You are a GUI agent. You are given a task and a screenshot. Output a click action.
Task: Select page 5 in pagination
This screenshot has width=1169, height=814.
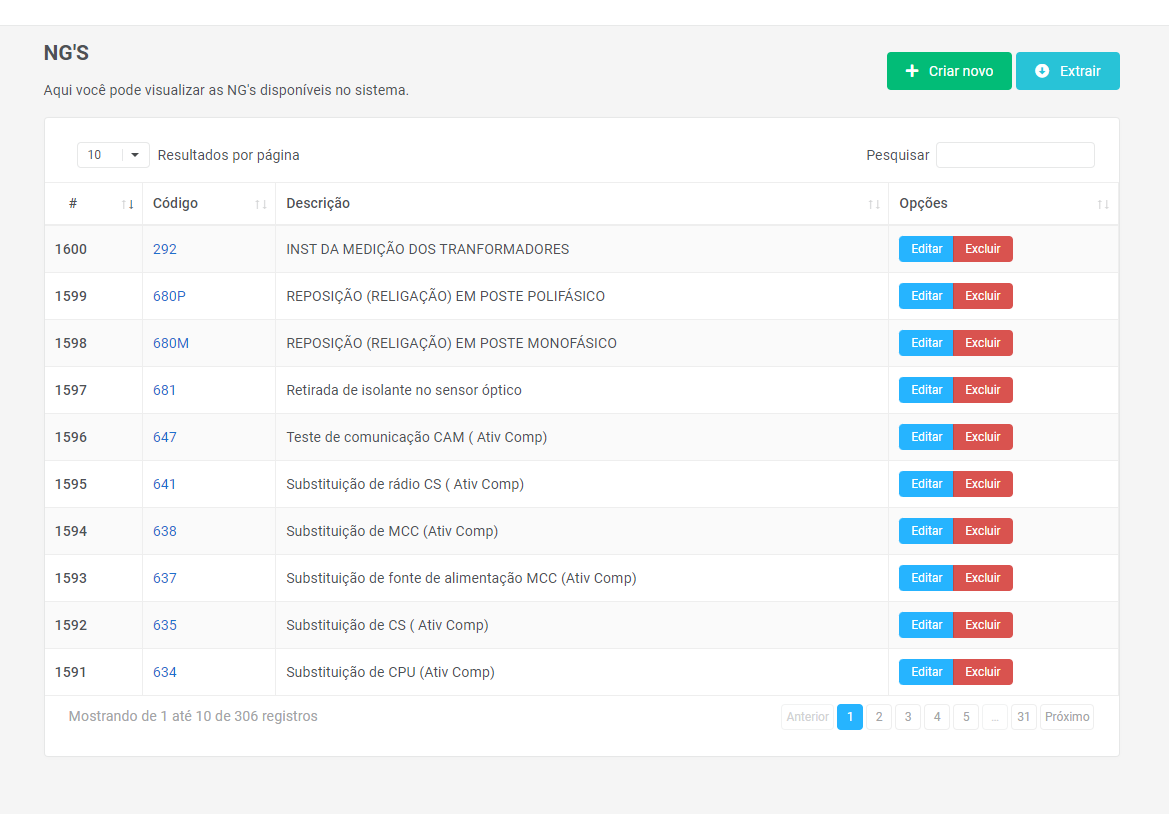tap(965, 717)
